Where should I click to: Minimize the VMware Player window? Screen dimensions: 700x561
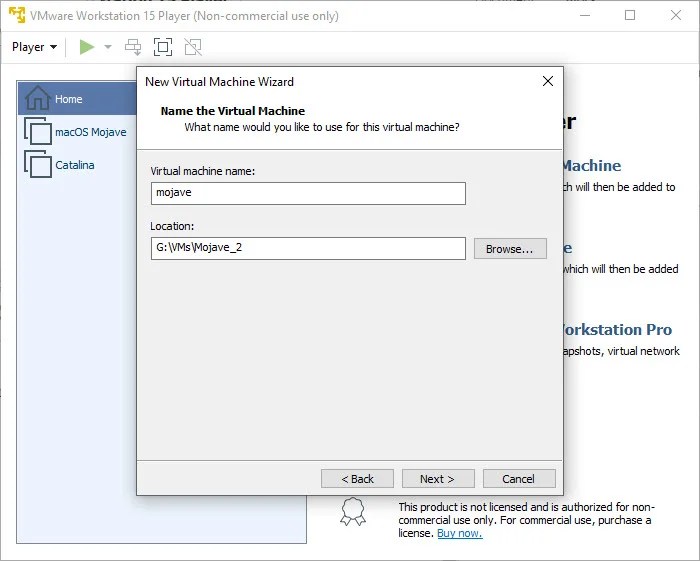pyautogui.click(x=585, y=15)
